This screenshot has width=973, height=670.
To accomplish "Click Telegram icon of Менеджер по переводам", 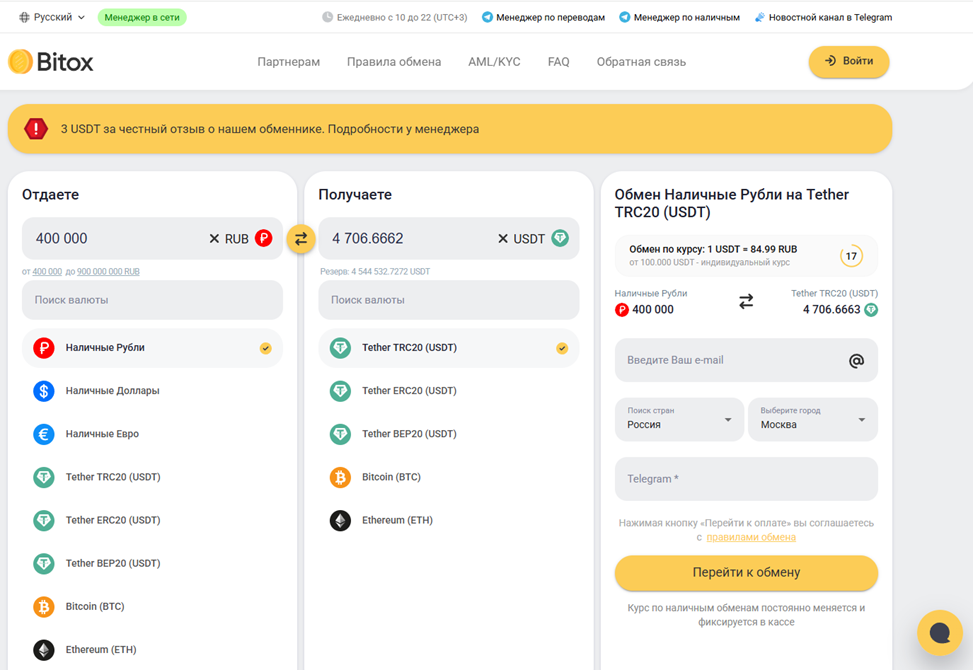I will [487, 17].
